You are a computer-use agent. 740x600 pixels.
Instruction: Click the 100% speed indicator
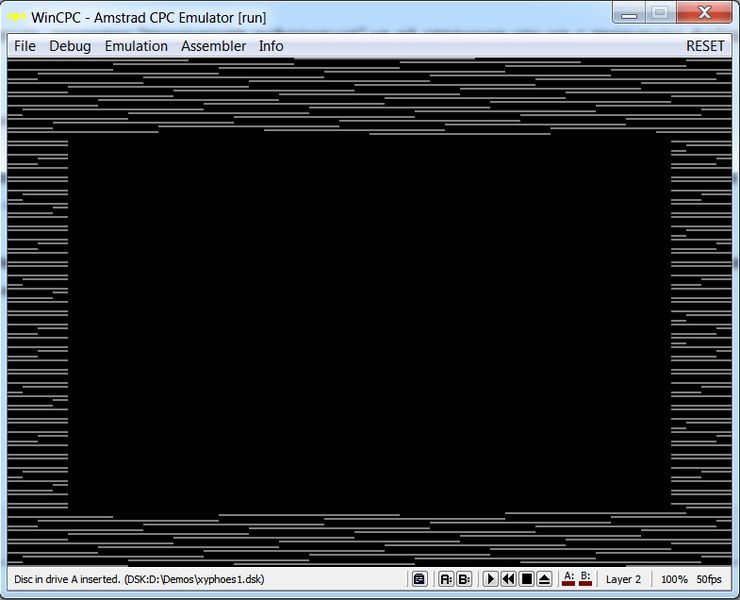[x=674, y=579]
